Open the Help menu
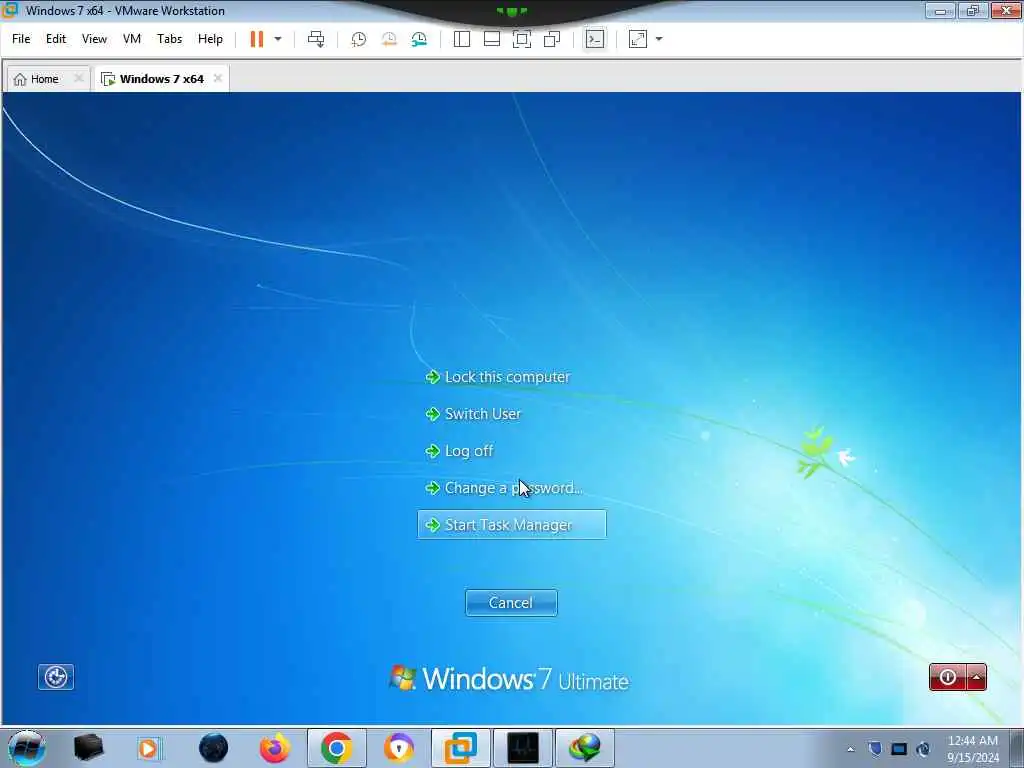The height and width of the screenshot is (768, 1024). tap(210, 39)
